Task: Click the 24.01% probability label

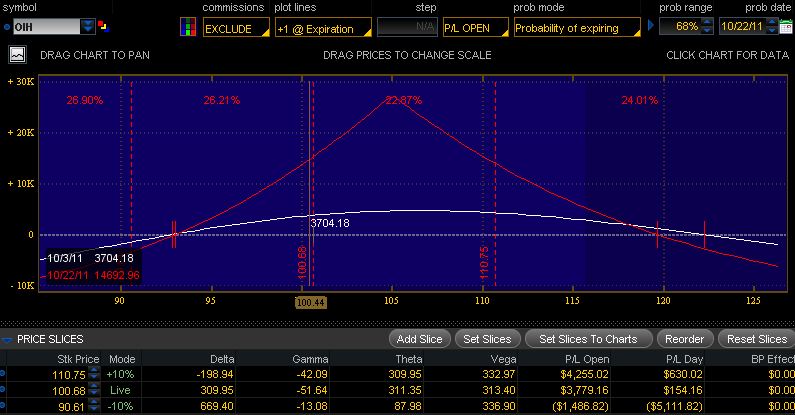Action: click(x=640, y=100)
